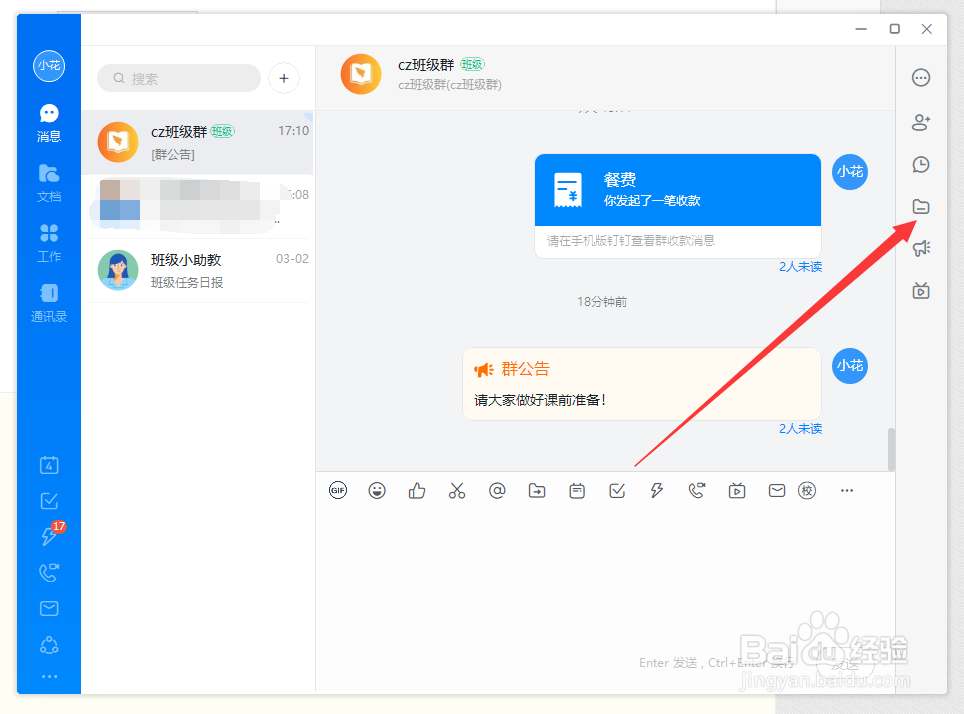Open the GIF picker in the chat toolbar
This screenshot has height=714, width=964.
[337, 490]
